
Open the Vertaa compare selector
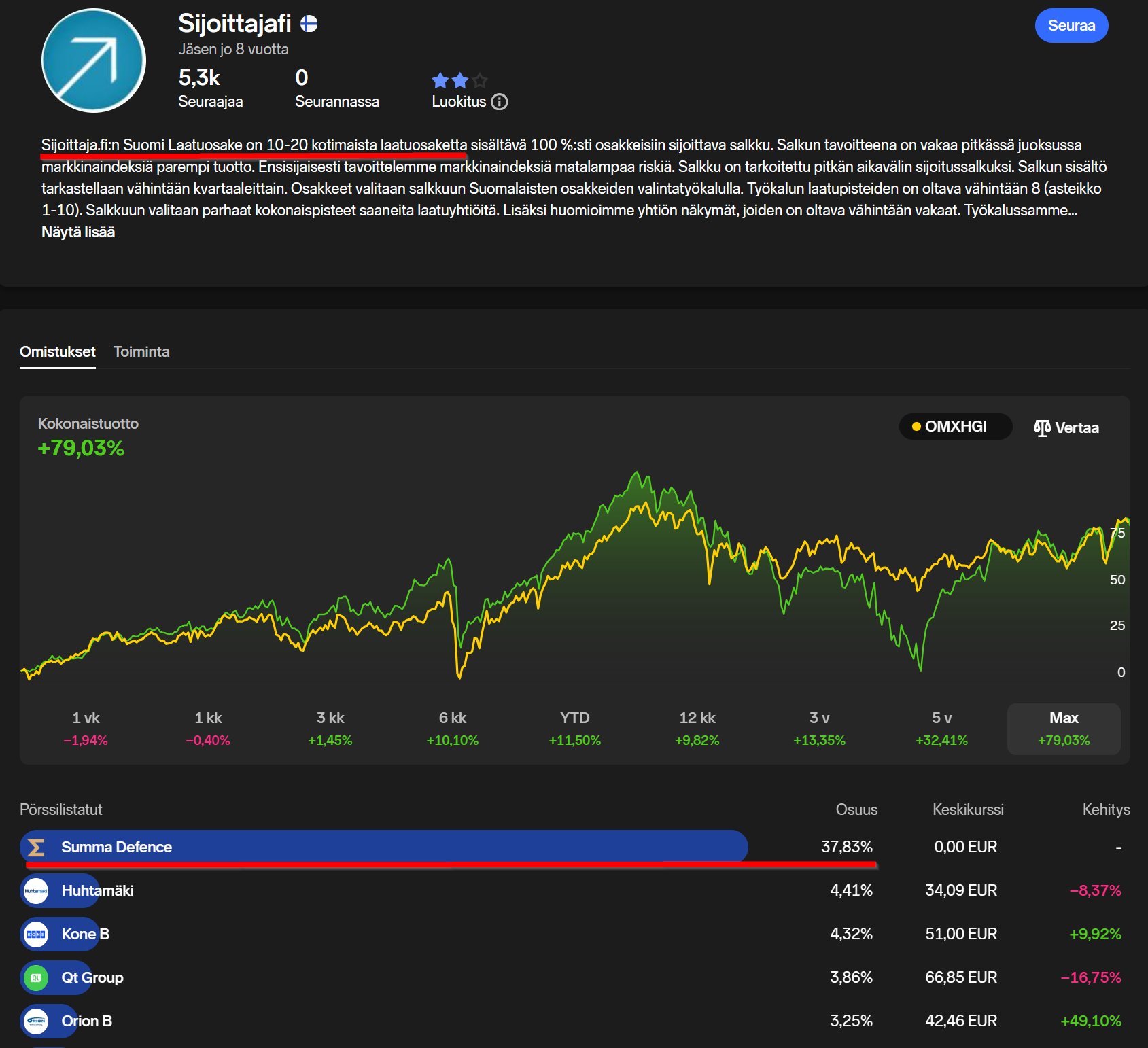(x=1066, y=427)
